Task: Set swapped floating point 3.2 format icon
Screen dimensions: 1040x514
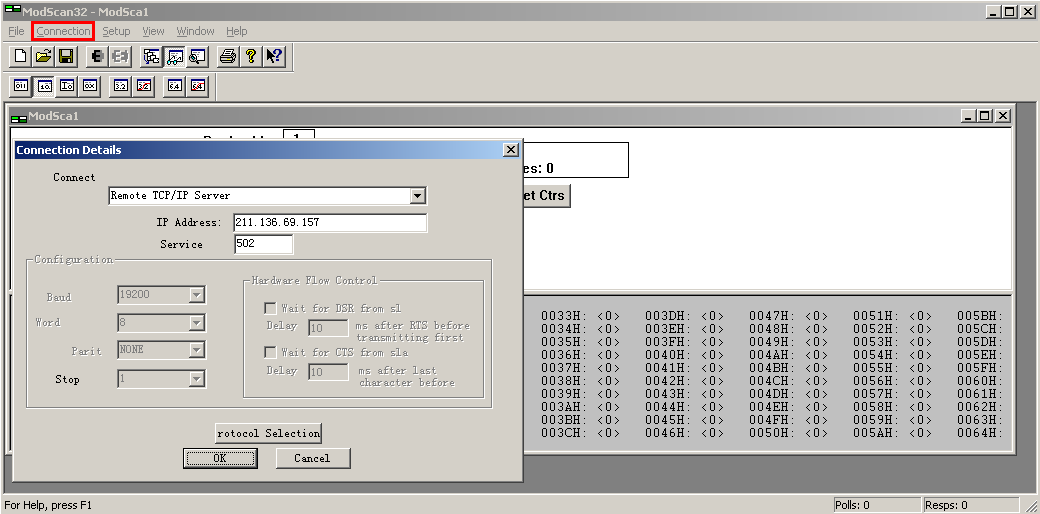Action: [x=143, y=86]
